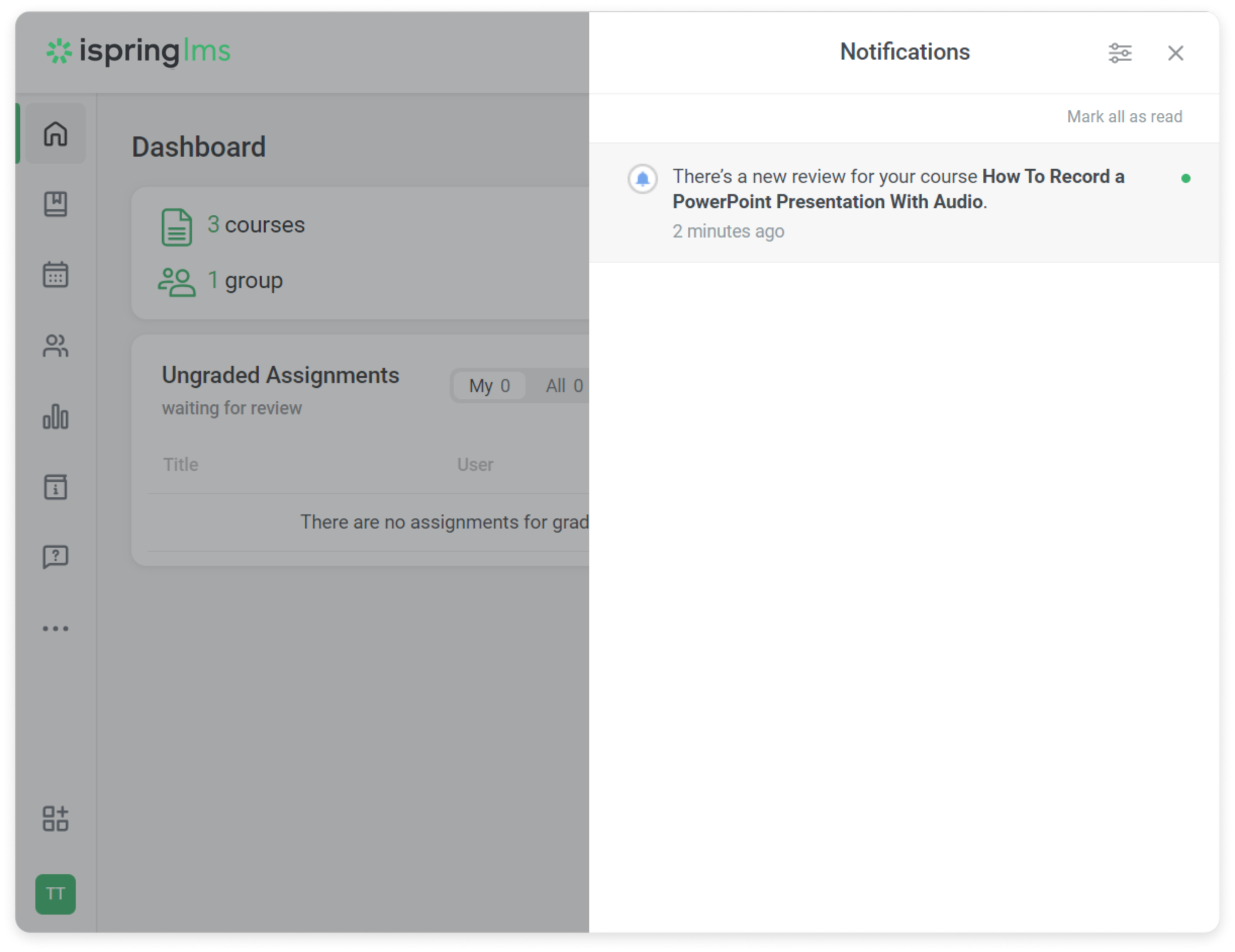Open the 3 courses link
Screen dimensions: 1235x952
tap(256, 225)
